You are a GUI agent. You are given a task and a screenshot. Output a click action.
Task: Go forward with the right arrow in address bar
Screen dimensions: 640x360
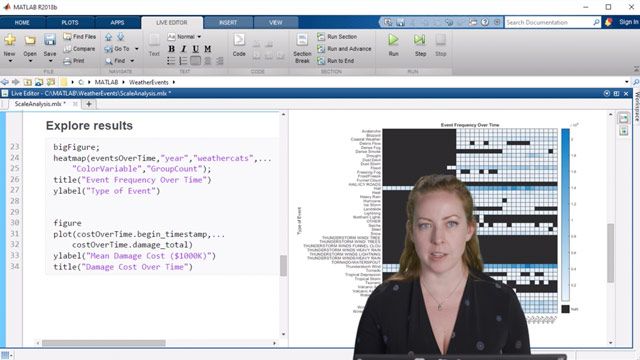[x=16, y=82]
